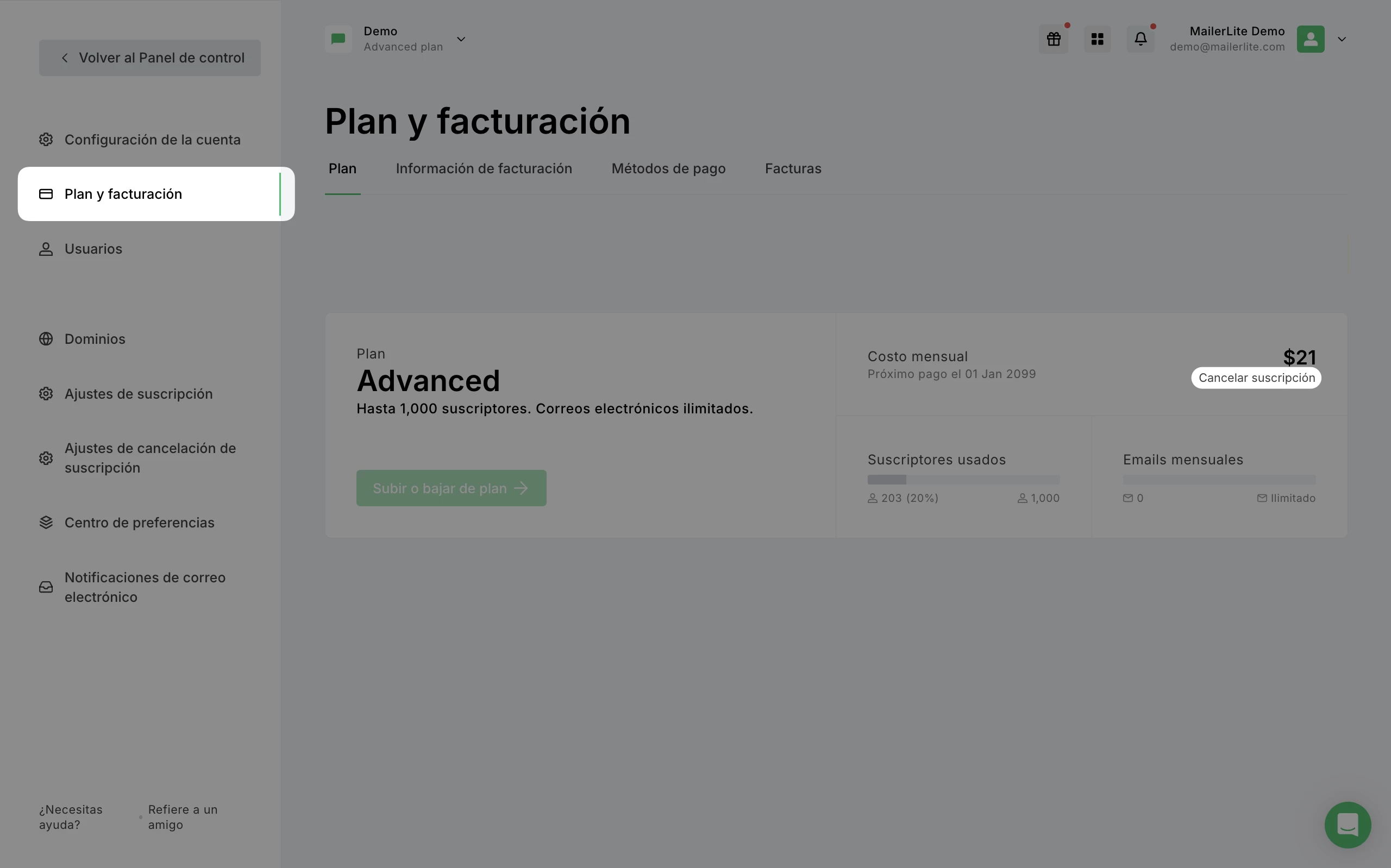Open the ¿Necesitas ayuda? link

(71, 816)
